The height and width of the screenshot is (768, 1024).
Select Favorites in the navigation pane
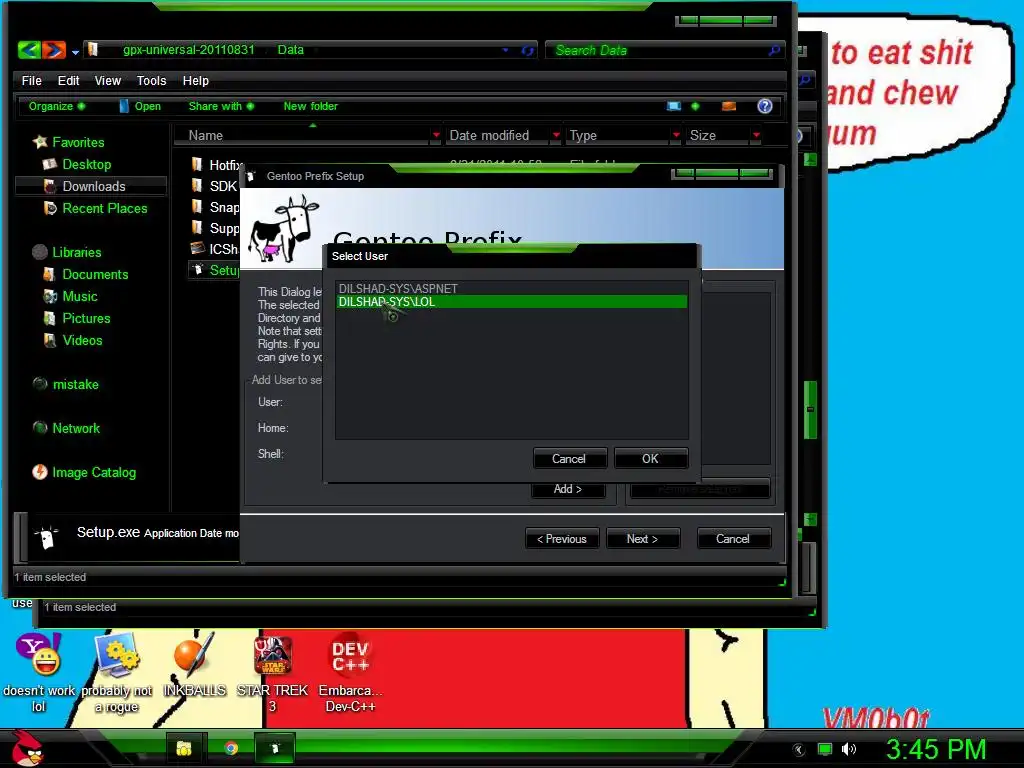click(x=78, y=142)
